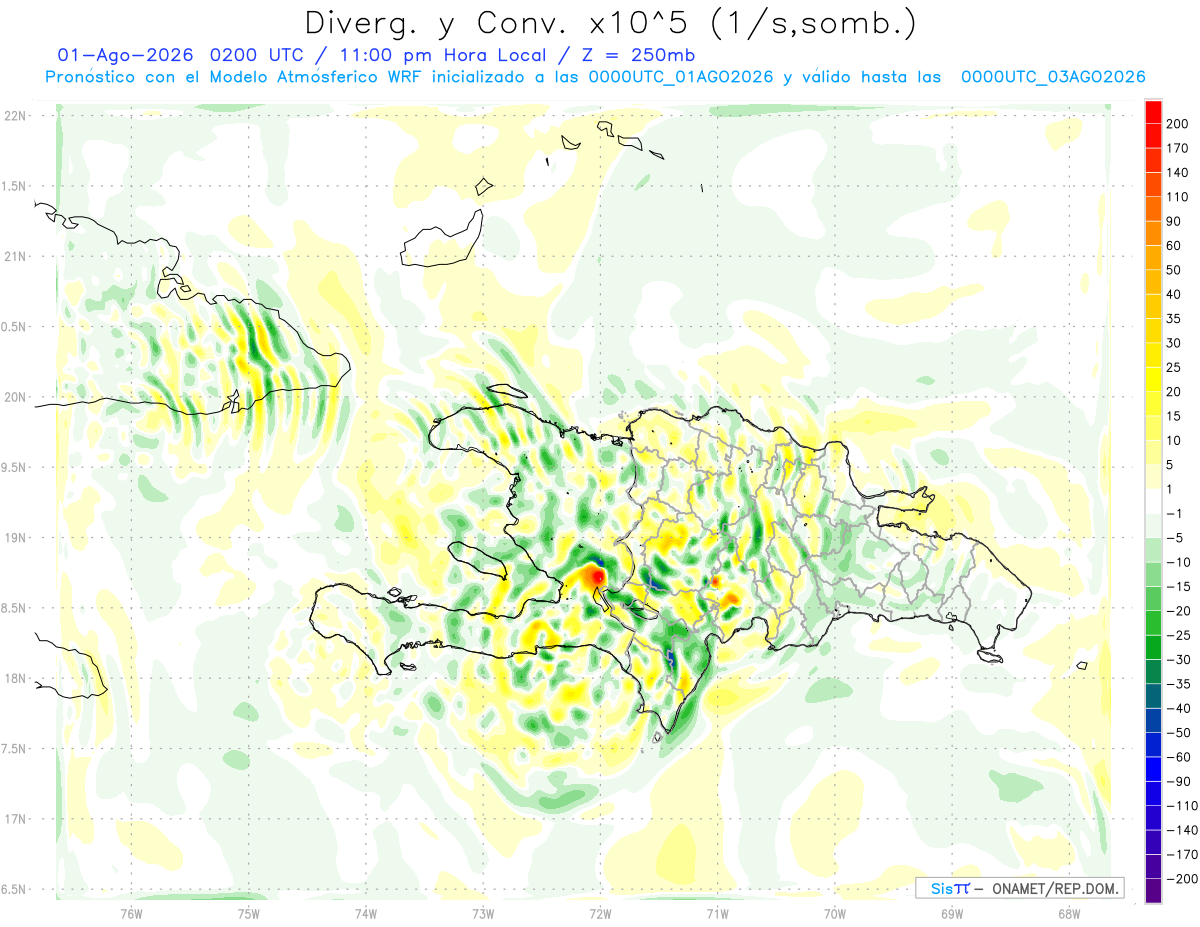Screen dimensions: 1200x927
Task: Click the '72W' longitude label
Action: tap(600, 913)
